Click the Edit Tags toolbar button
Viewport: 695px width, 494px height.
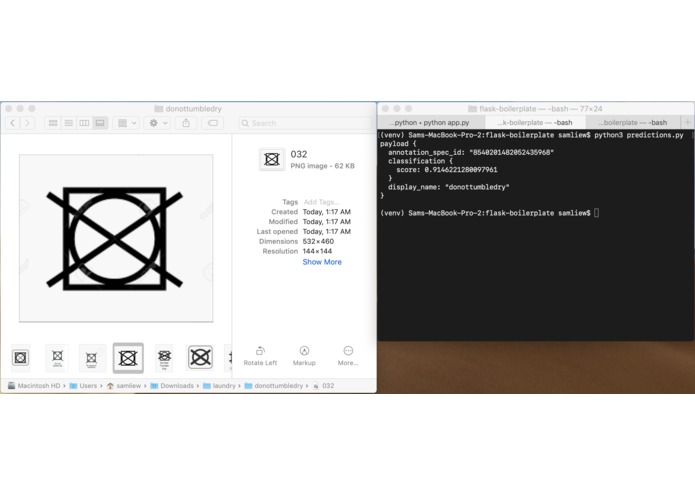(x=213, y=123)
